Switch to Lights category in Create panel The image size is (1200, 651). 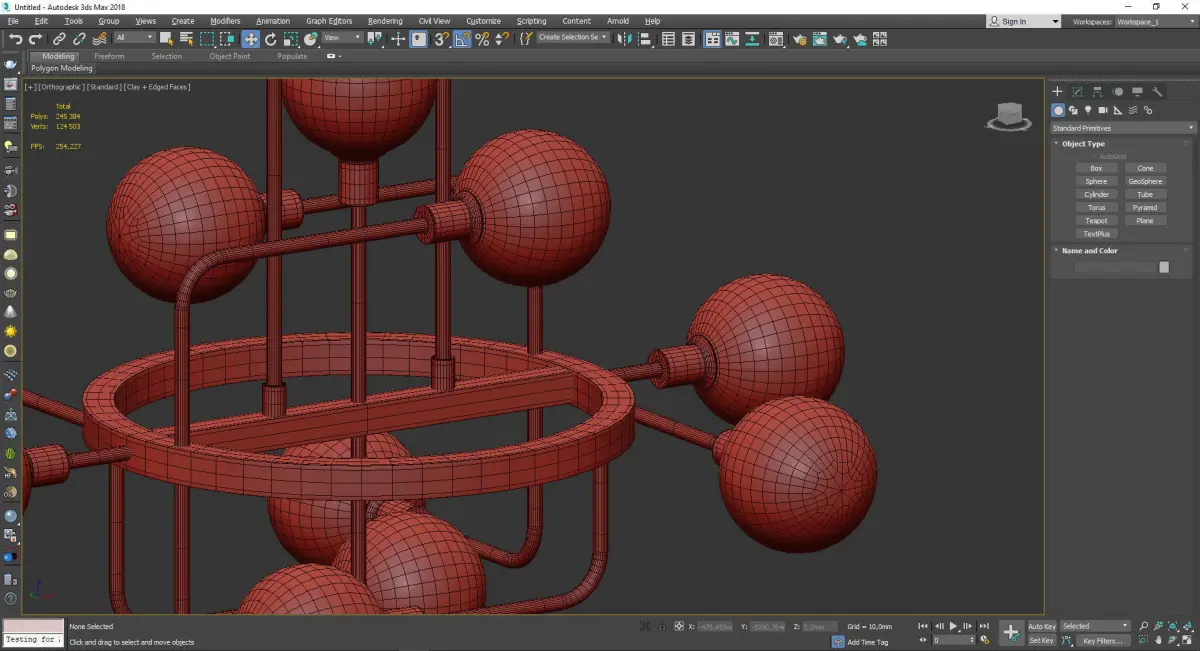1088,110
